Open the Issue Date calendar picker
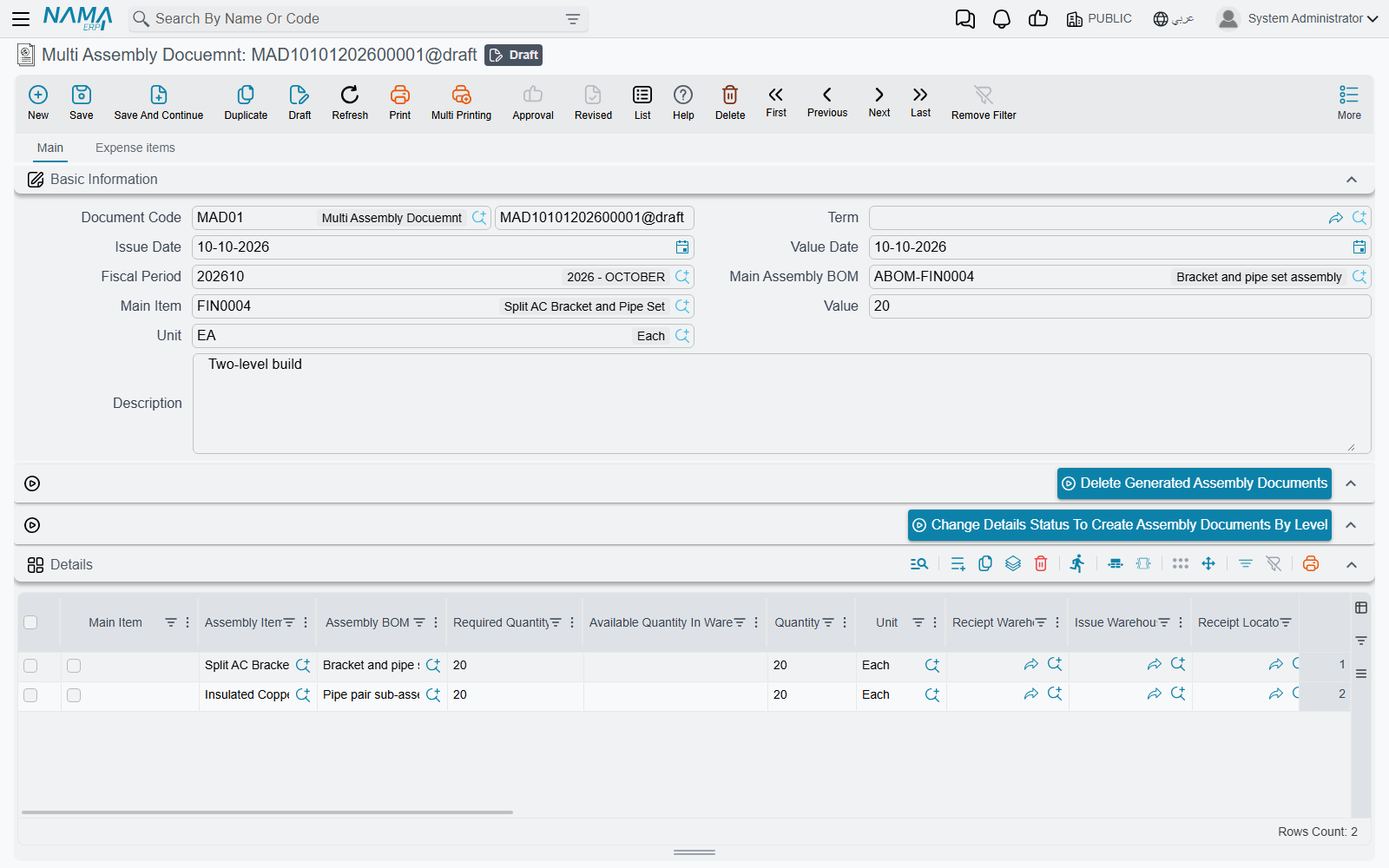This screenshot has width=1389, height=868. click(x=682, y=247)
